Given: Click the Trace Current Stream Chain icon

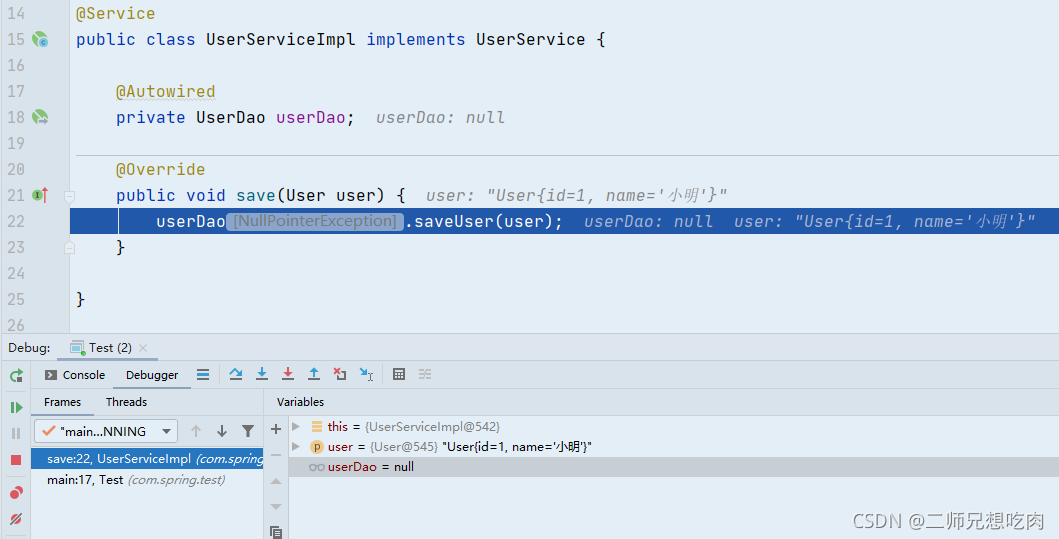Looking at the screenshot, I should pos(425,374).
